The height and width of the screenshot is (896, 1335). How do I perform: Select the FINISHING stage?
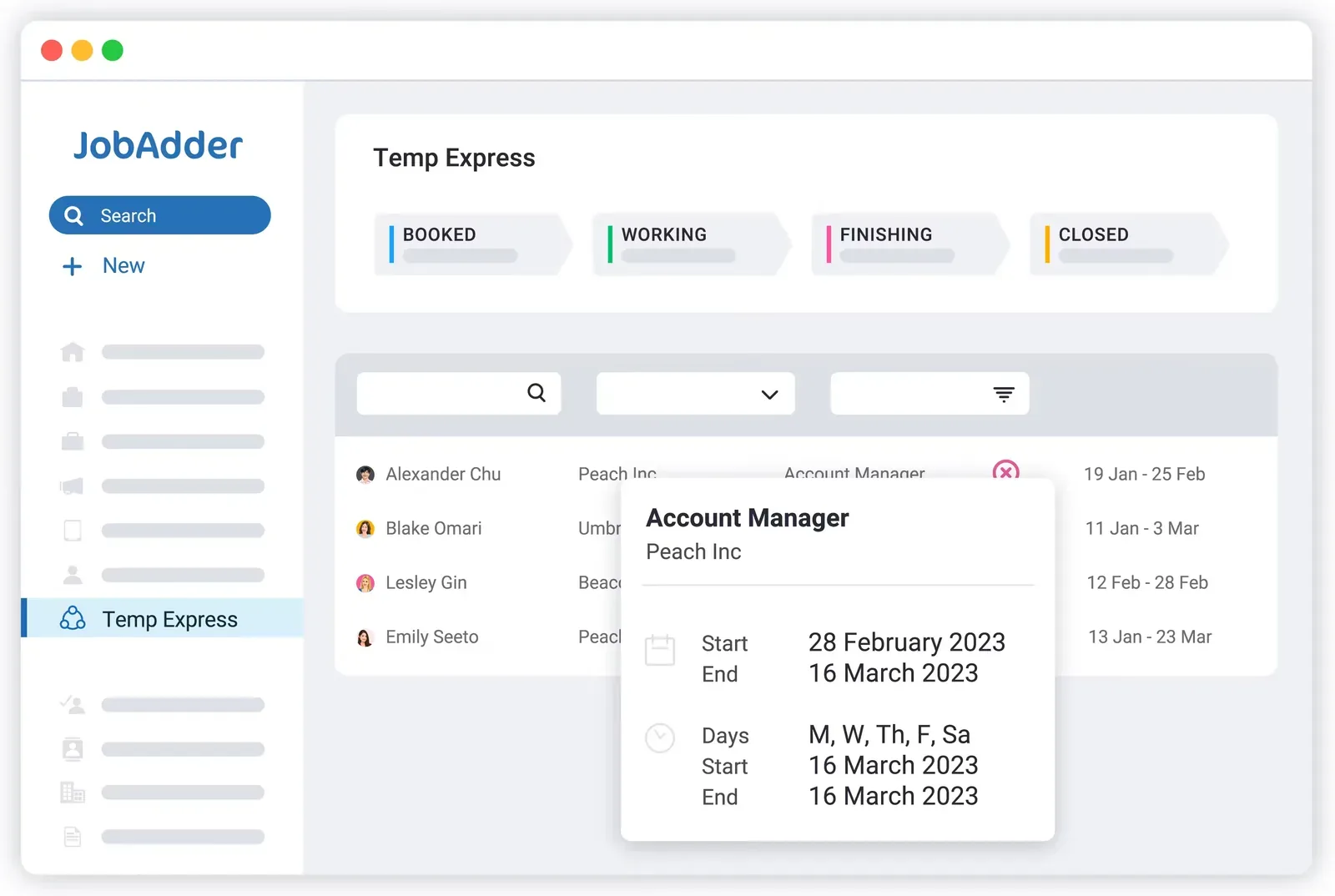click(x=910, y=244)
